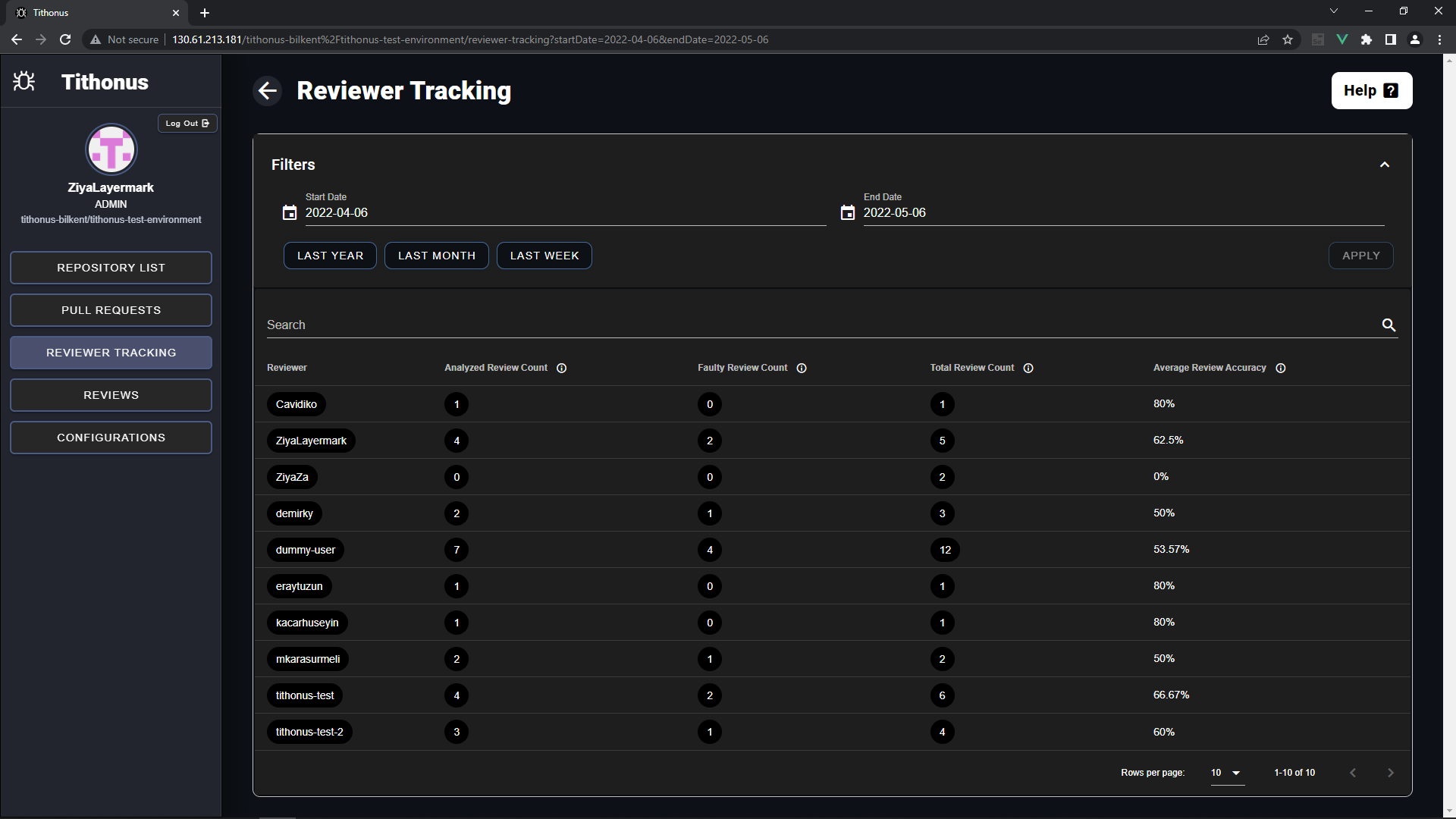Click info icon beside Total Review Count
Image resolution: width=1456 pixels, height=819 pixels.
point(1028,368)
